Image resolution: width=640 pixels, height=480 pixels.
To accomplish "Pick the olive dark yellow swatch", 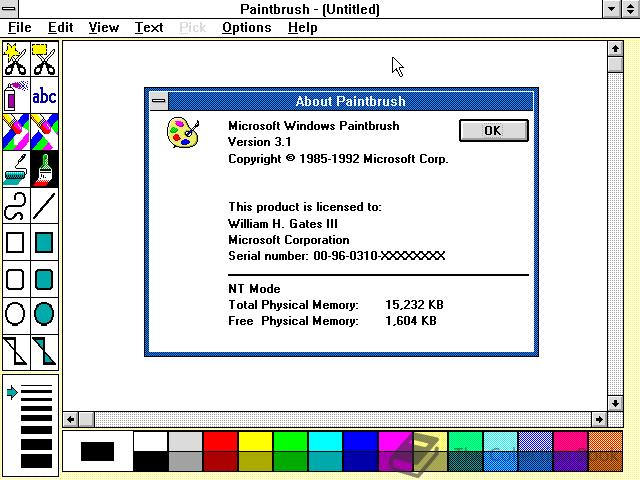I will (x=256, y=461).
